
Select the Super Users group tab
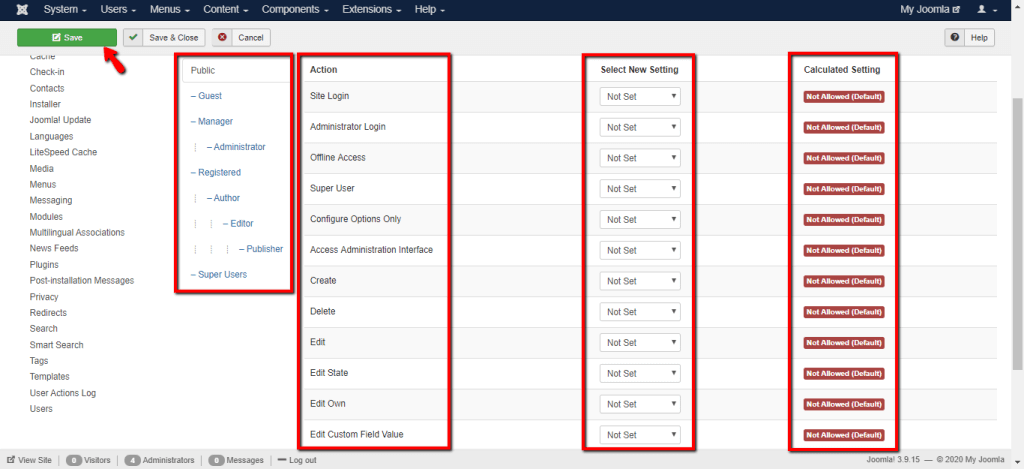coord(219,274)
